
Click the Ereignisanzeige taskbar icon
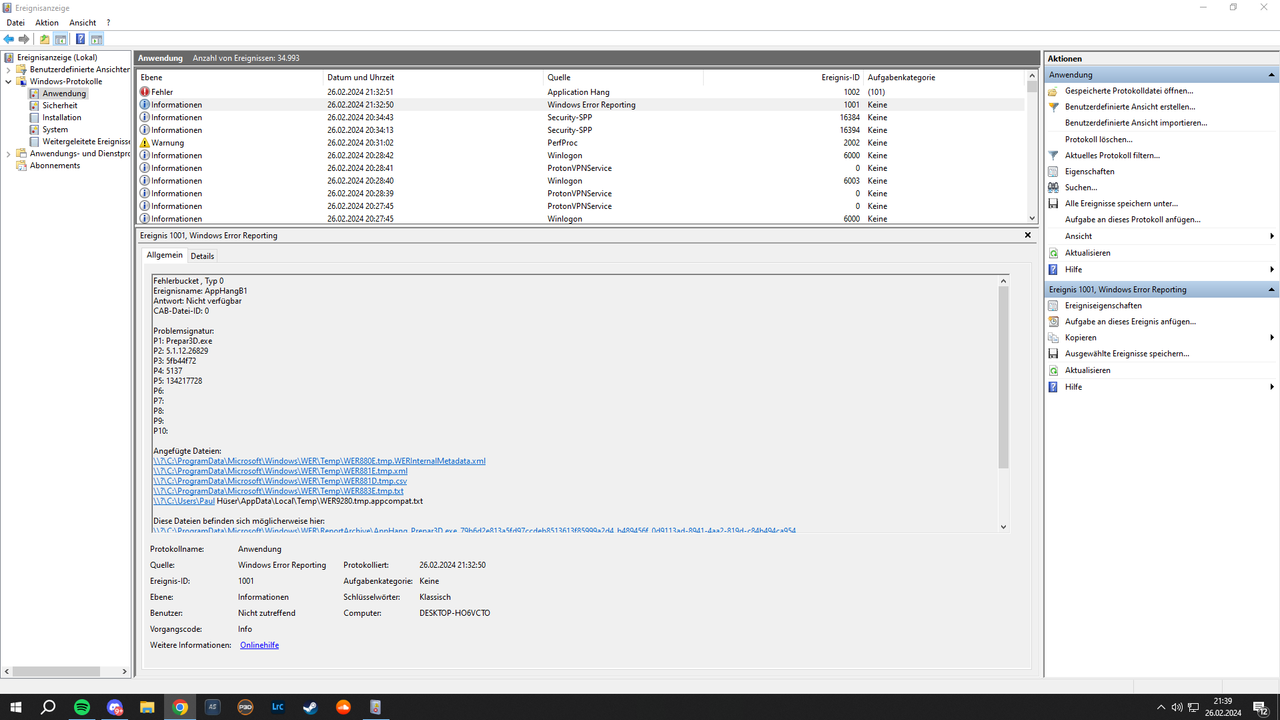(375, 707)
